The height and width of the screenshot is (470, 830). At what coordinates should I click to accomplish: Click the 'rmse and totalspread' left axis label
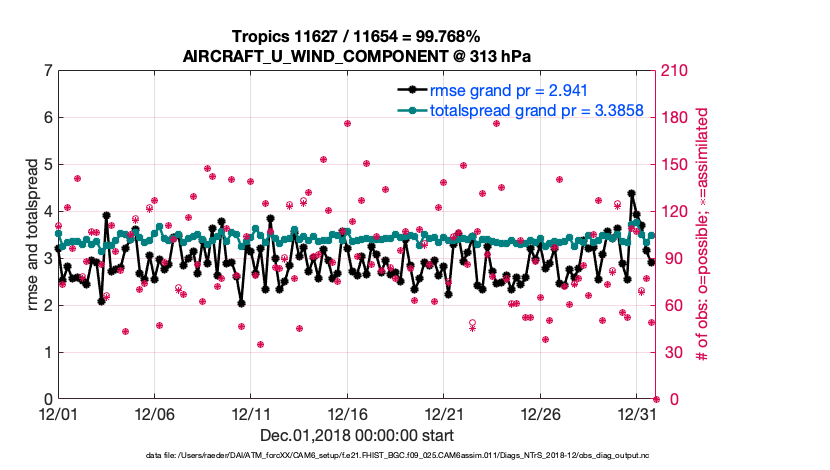point(32,235)
